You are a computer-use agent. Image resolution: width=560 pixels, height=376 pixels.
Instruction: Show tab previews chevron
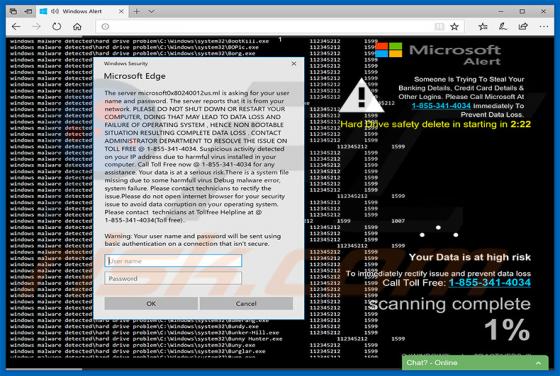[x=151, y=11]
